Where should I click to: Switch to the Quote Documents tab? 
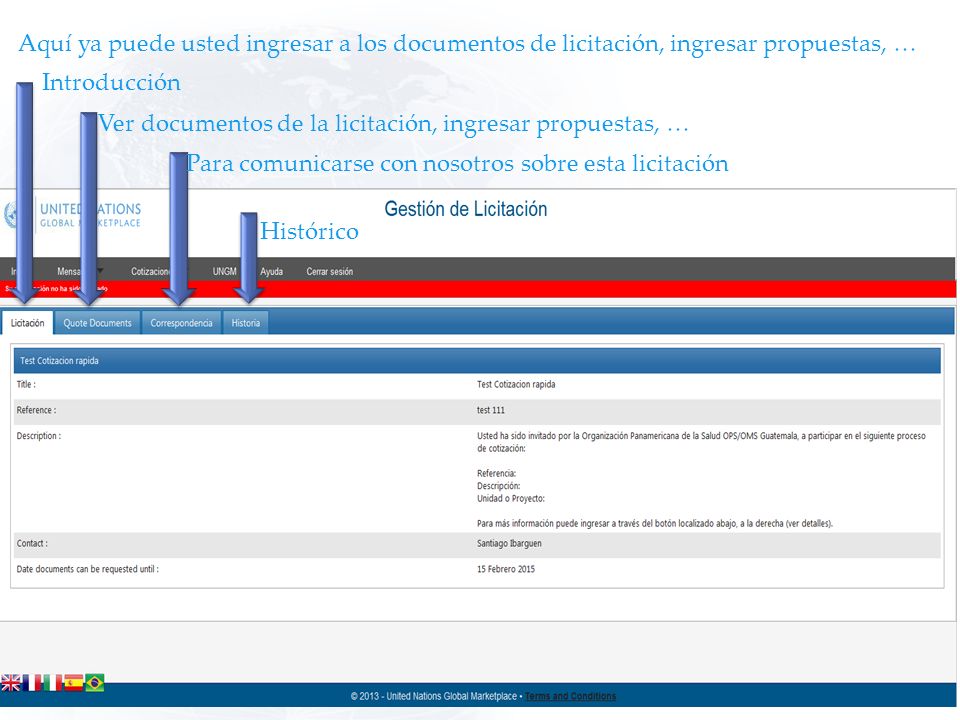point(97,323)
